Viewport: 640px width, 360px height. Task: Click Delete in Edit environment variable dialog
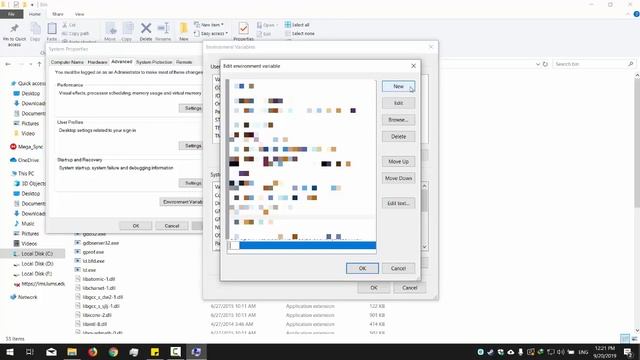click(x=398, y=136)
